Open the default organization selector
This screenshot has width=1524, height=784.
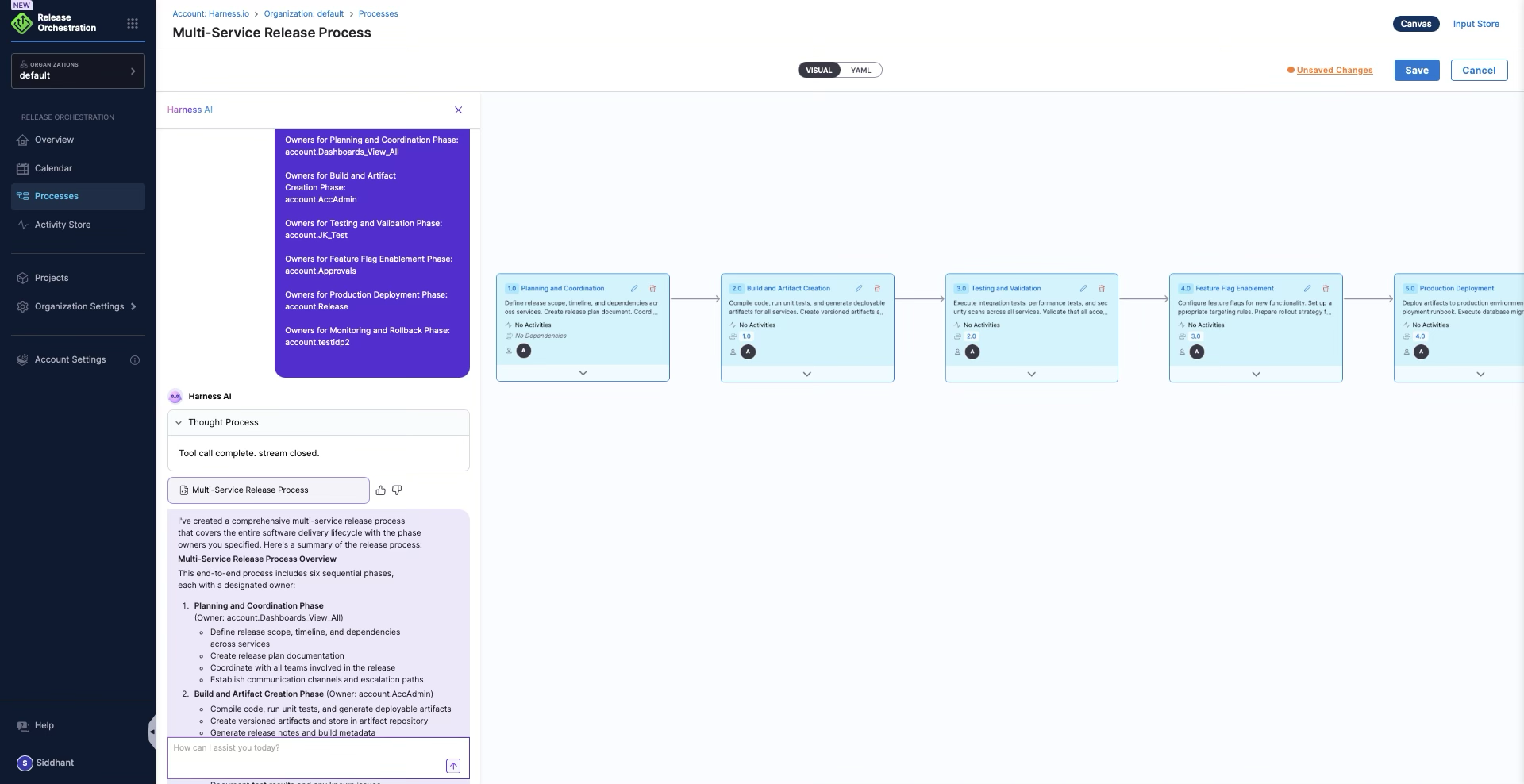tap(78, 71)
